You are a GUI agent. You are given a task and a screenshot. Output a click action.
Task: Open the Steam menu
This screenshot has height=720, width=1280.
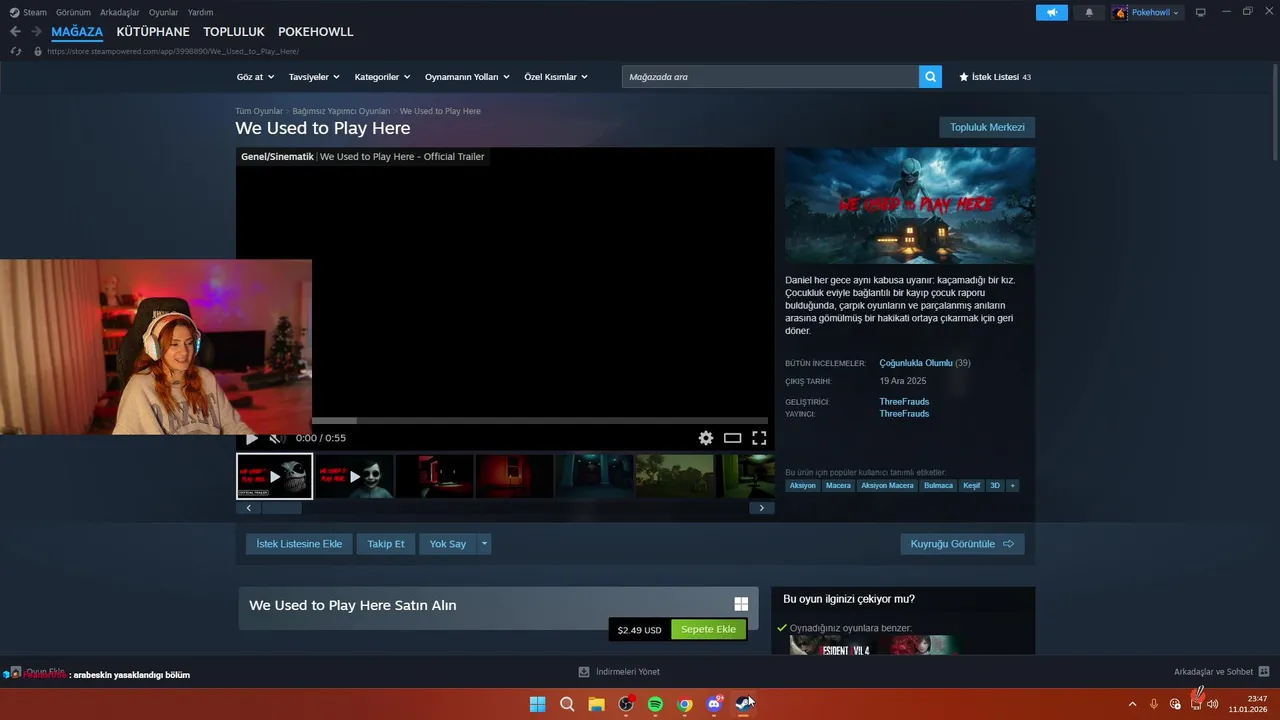[35, 12]
